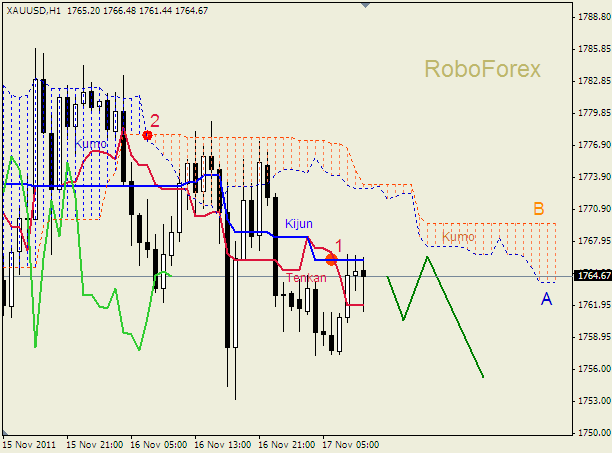The height and width of the screenshot is (453, 612).
Task: Select the orange dot marker beside number 1
Action: click(x=331, y=259)
